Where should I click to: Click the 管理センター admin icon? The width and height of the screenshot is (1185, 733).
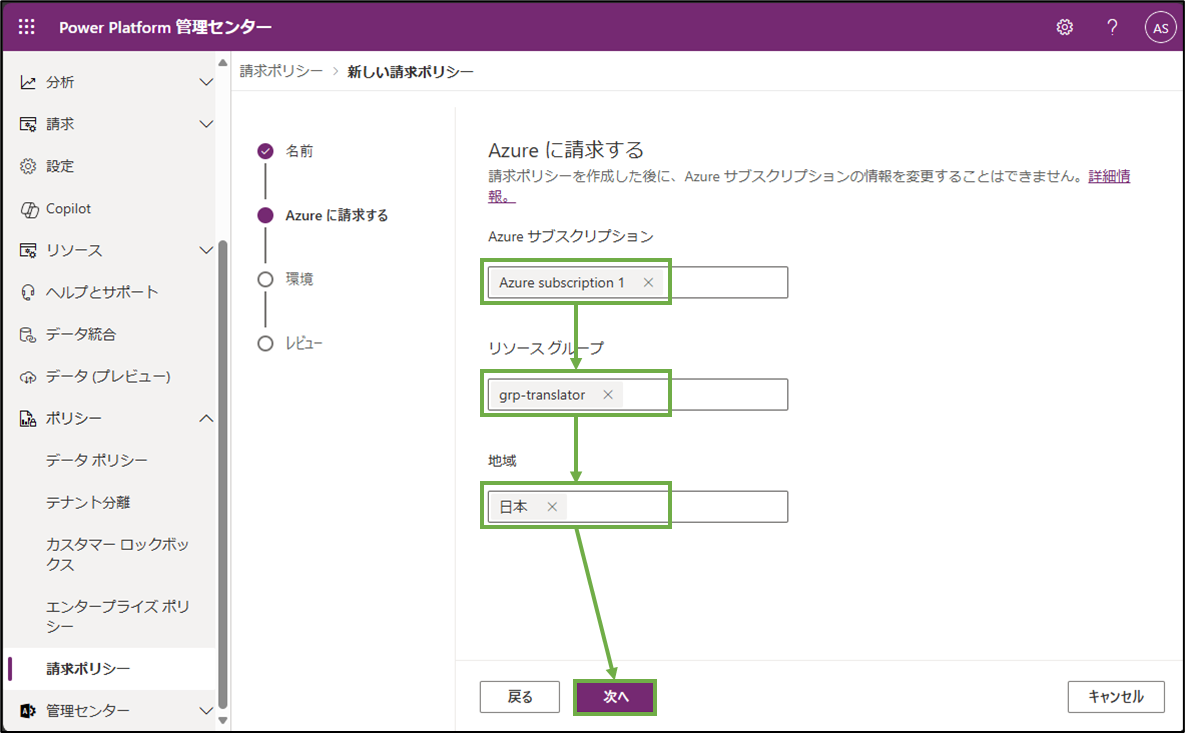pyautogui.click(x=28, y=710)
